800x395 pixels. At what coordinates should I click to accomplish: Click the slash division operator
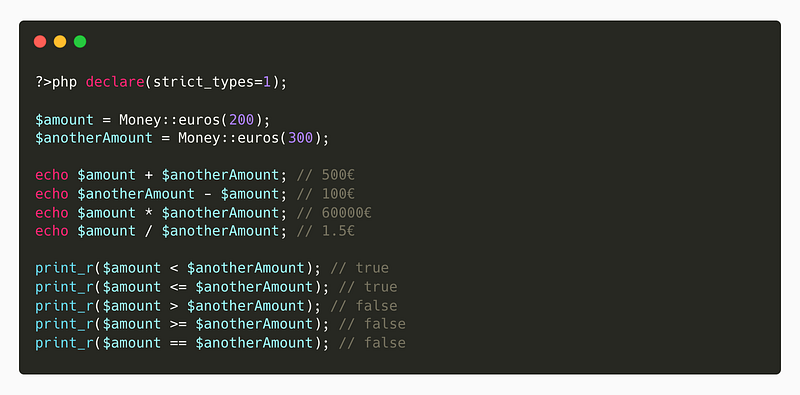tap(148, 231)
